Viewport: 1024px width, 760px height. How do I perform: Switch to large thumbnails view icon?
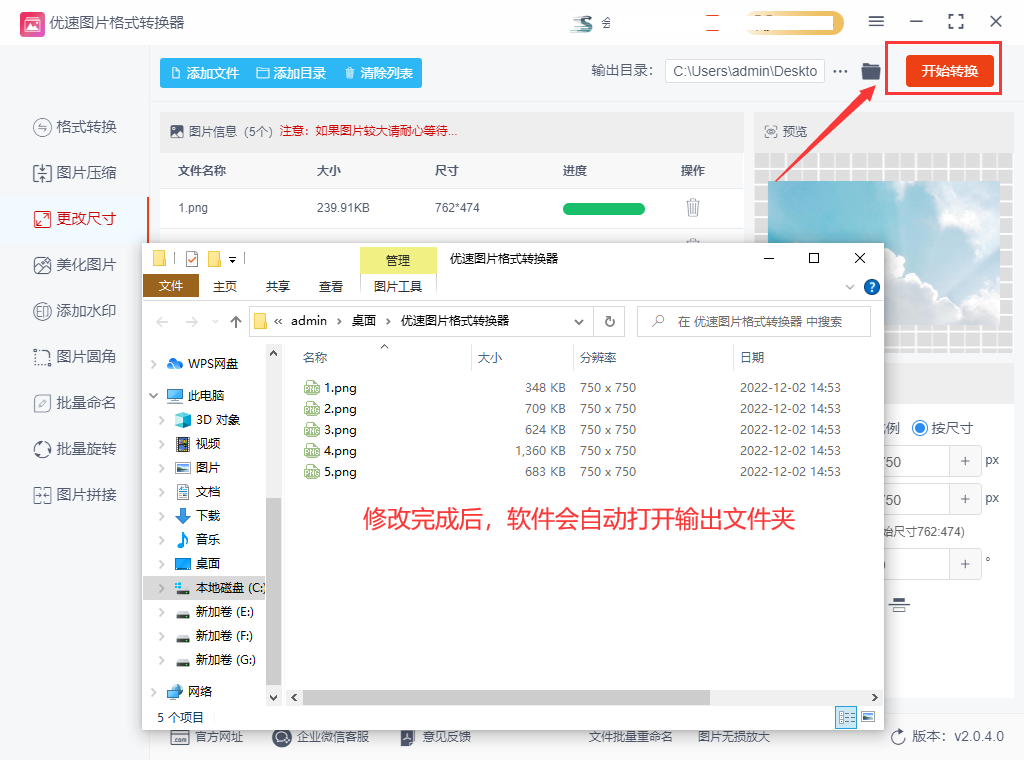[x=868, y=717]
